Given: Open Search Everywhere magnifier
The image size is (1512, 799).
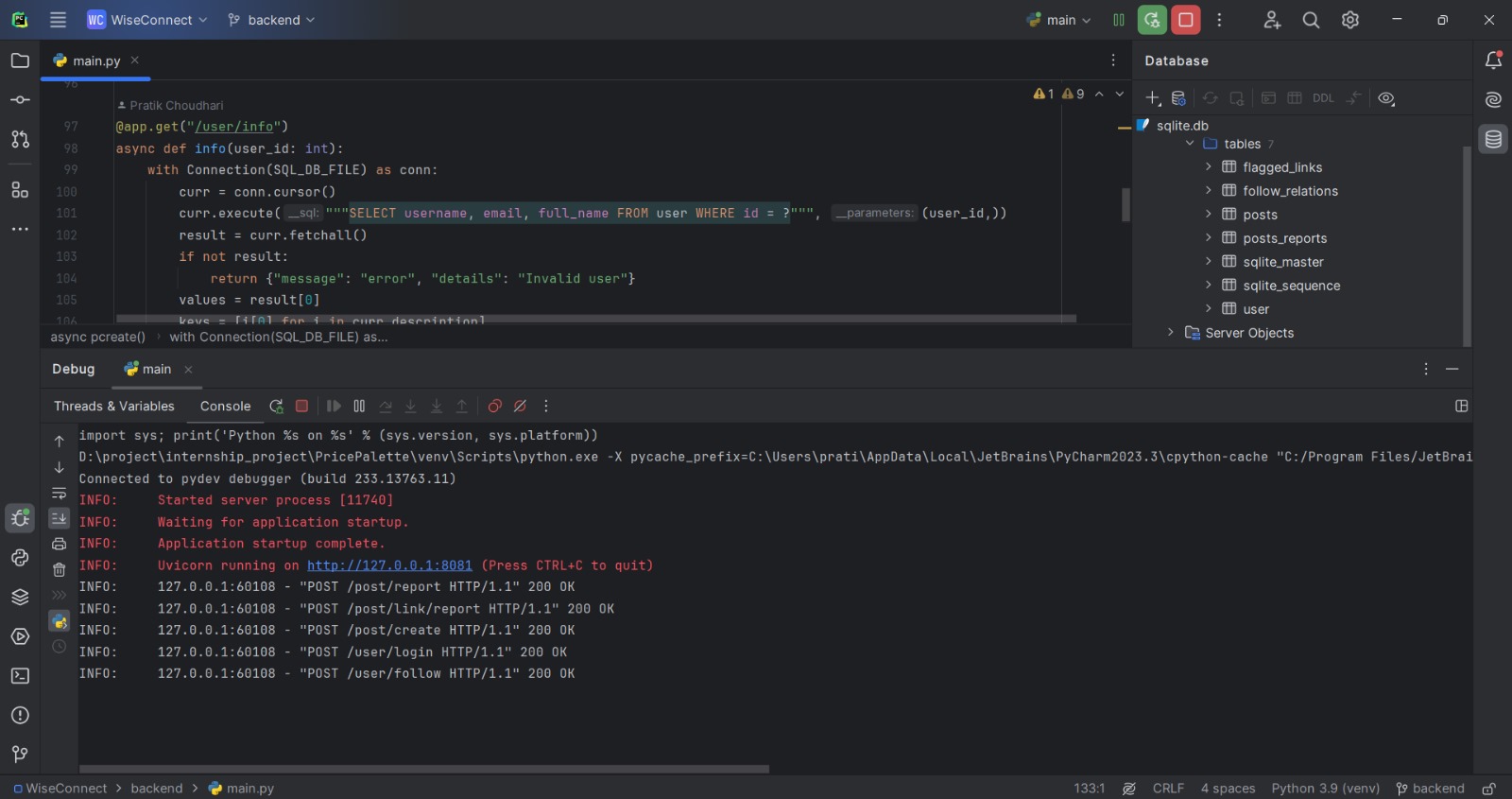Looking at the screenshot, I should click(1311, 20).
